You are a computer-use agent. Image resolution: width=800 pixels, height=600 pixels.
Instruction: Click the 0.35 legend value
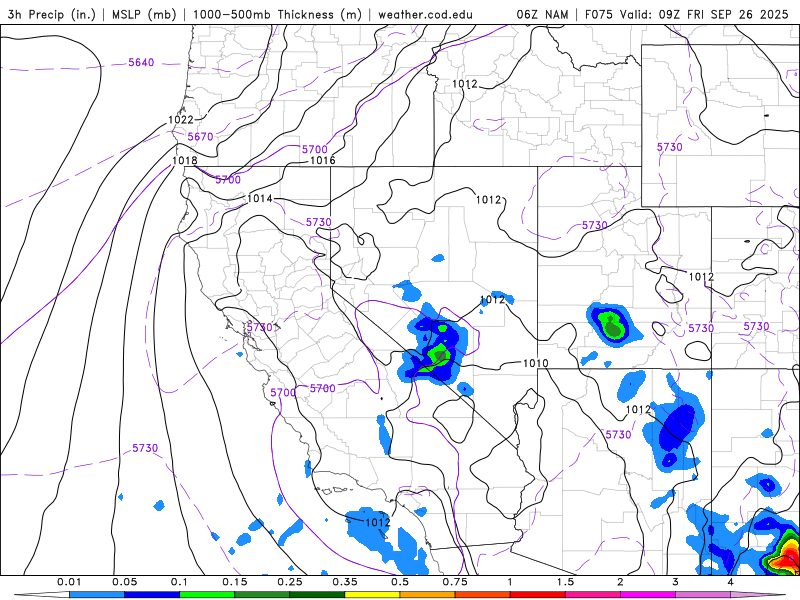[345, 582]
